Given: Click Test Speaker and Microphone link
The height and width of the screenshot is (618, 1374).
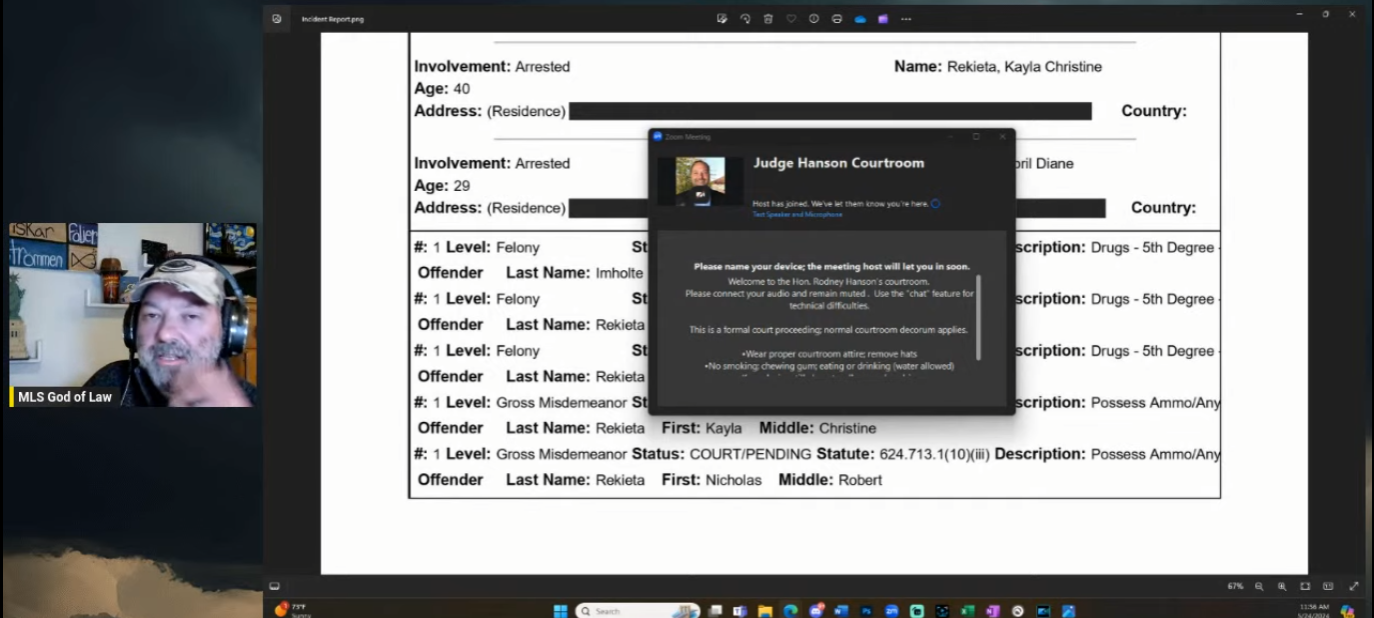Looking at the screenshot, I should click(797, 214).
